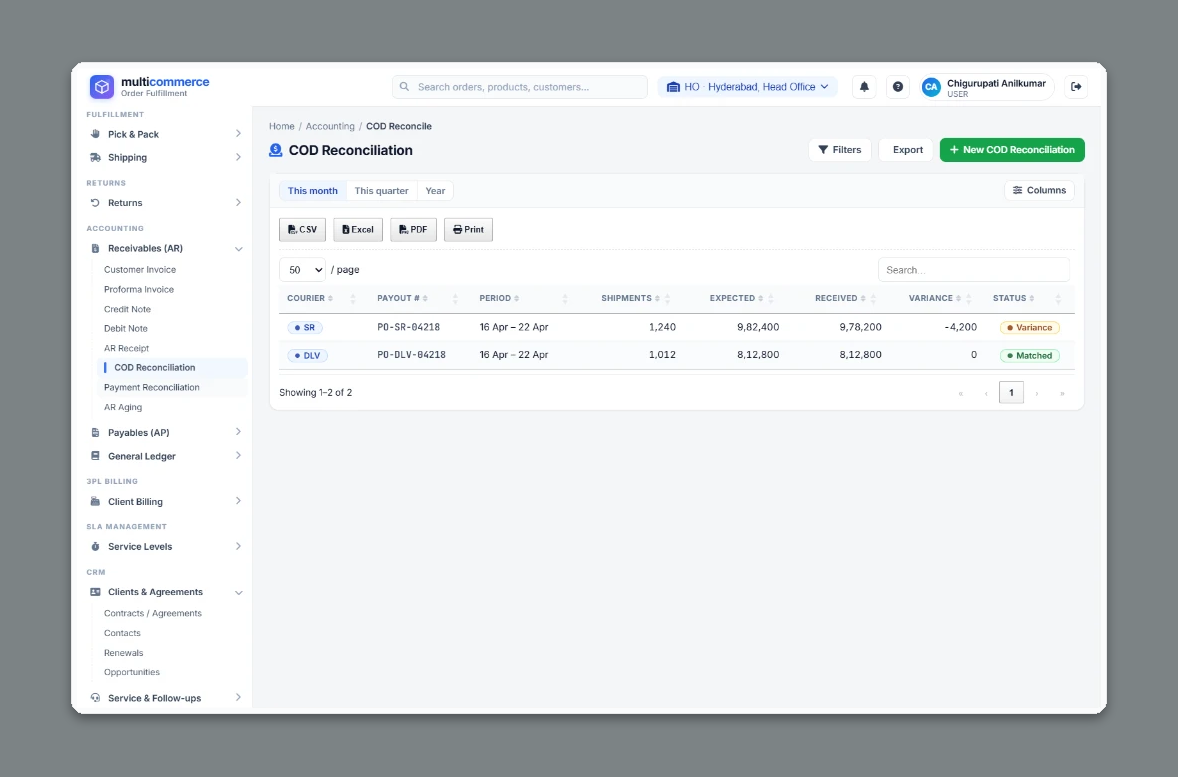This screenshot has width=1178, height=777.
Task: Sort by Period column
Action: (499, 298)
